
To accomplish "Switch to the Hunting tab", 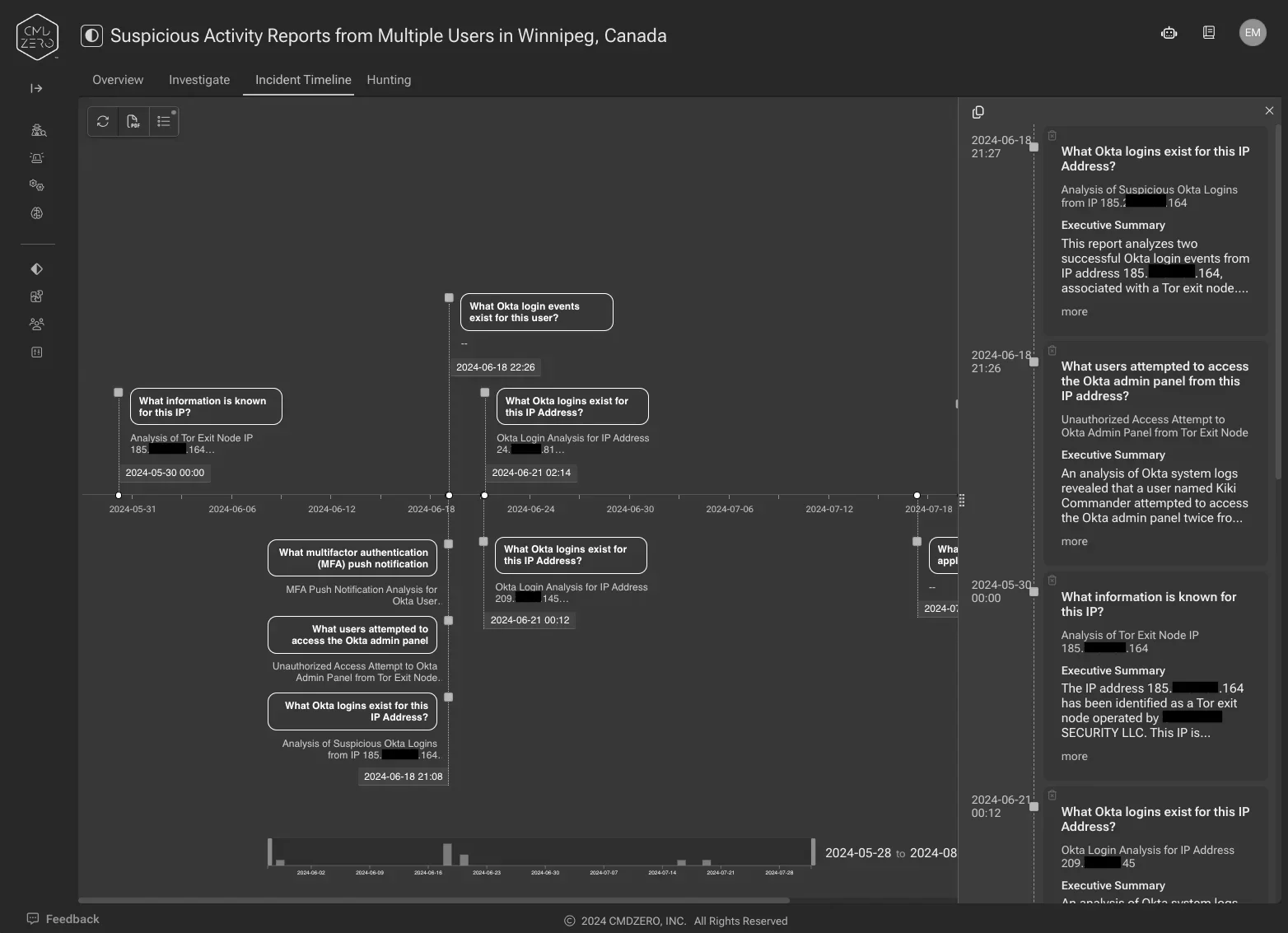I will click(x=389, y=80).
